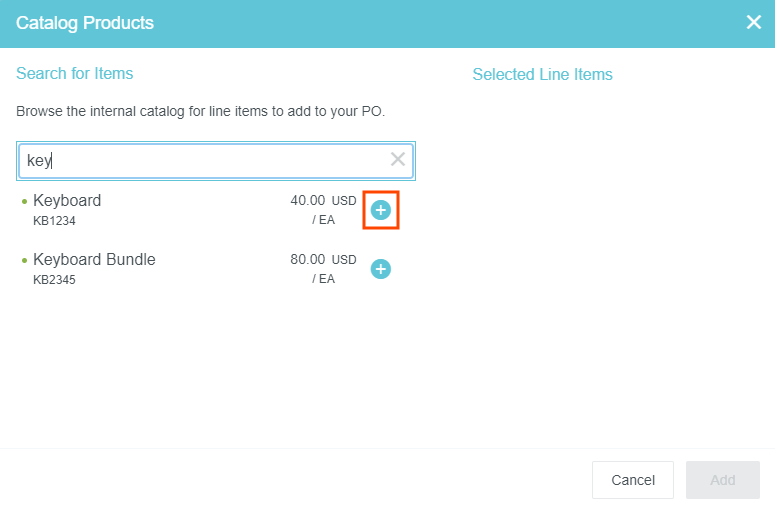Add Keyboard Bundle using its plus icon

click(x=381, y=269)
